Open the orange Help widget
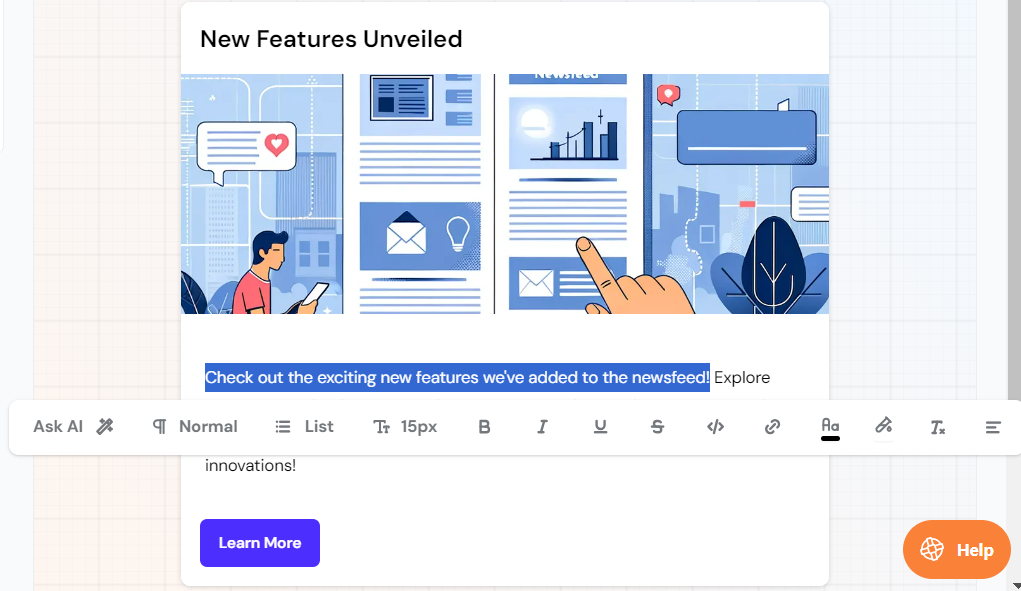The height and width of the screenshot is (591, 1021). point(957,550)
